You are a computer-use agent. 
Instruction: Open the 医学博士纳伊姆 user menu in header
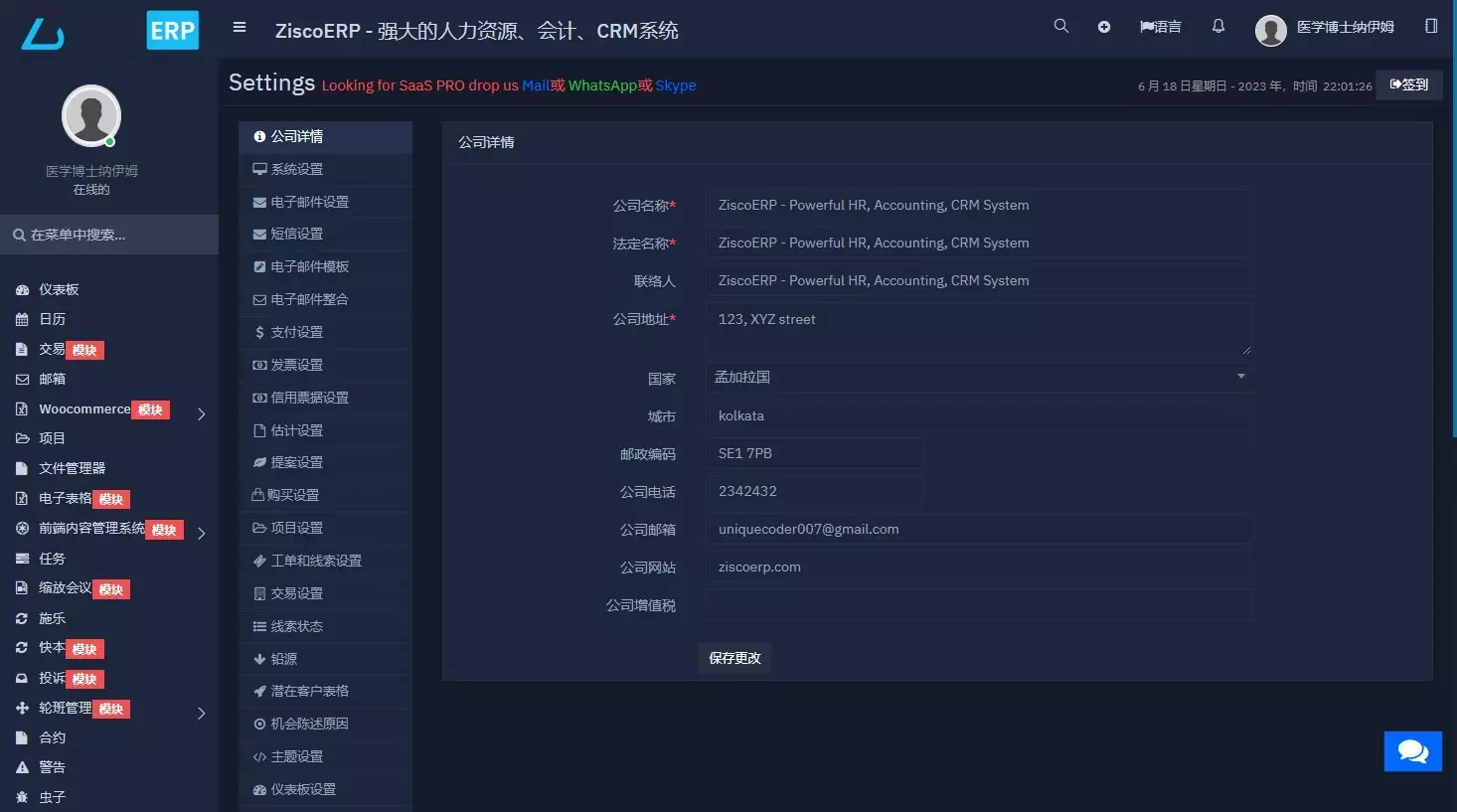click(1325, 29)
